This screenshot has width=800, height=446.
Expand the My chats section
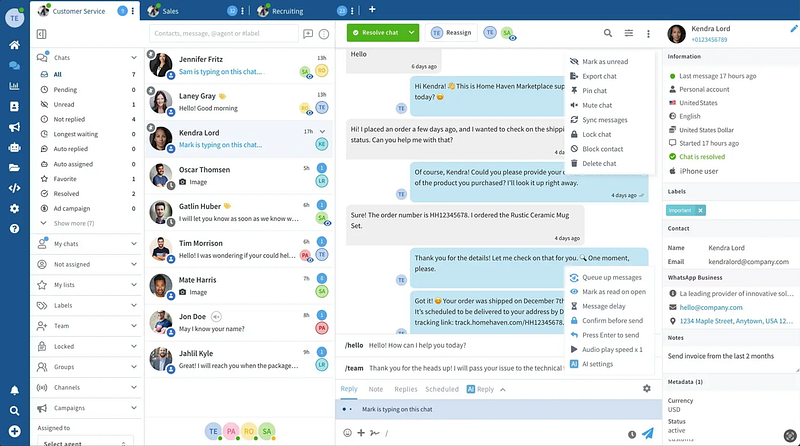134,243
